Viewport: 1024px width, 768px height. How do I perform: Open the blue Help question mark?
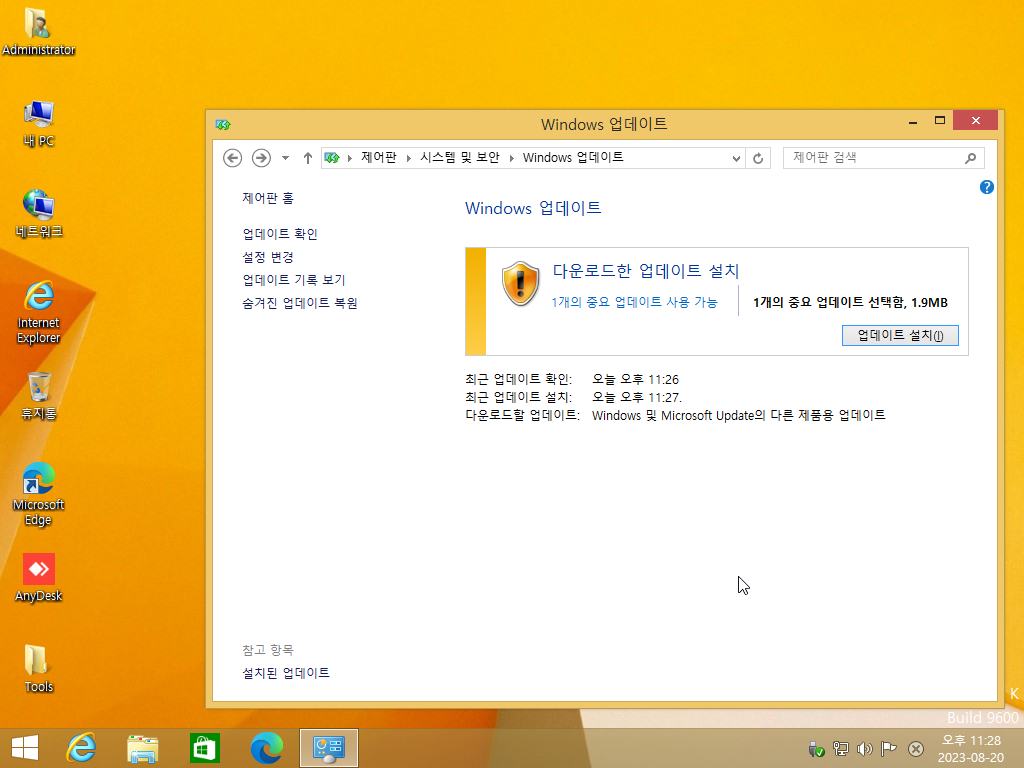coord(987,187)
